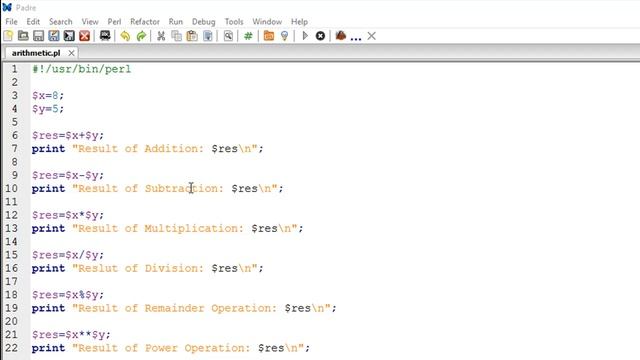
Task: Click the gray X at toolbar end
Action: pyautogui.click(x=371, y=36)
